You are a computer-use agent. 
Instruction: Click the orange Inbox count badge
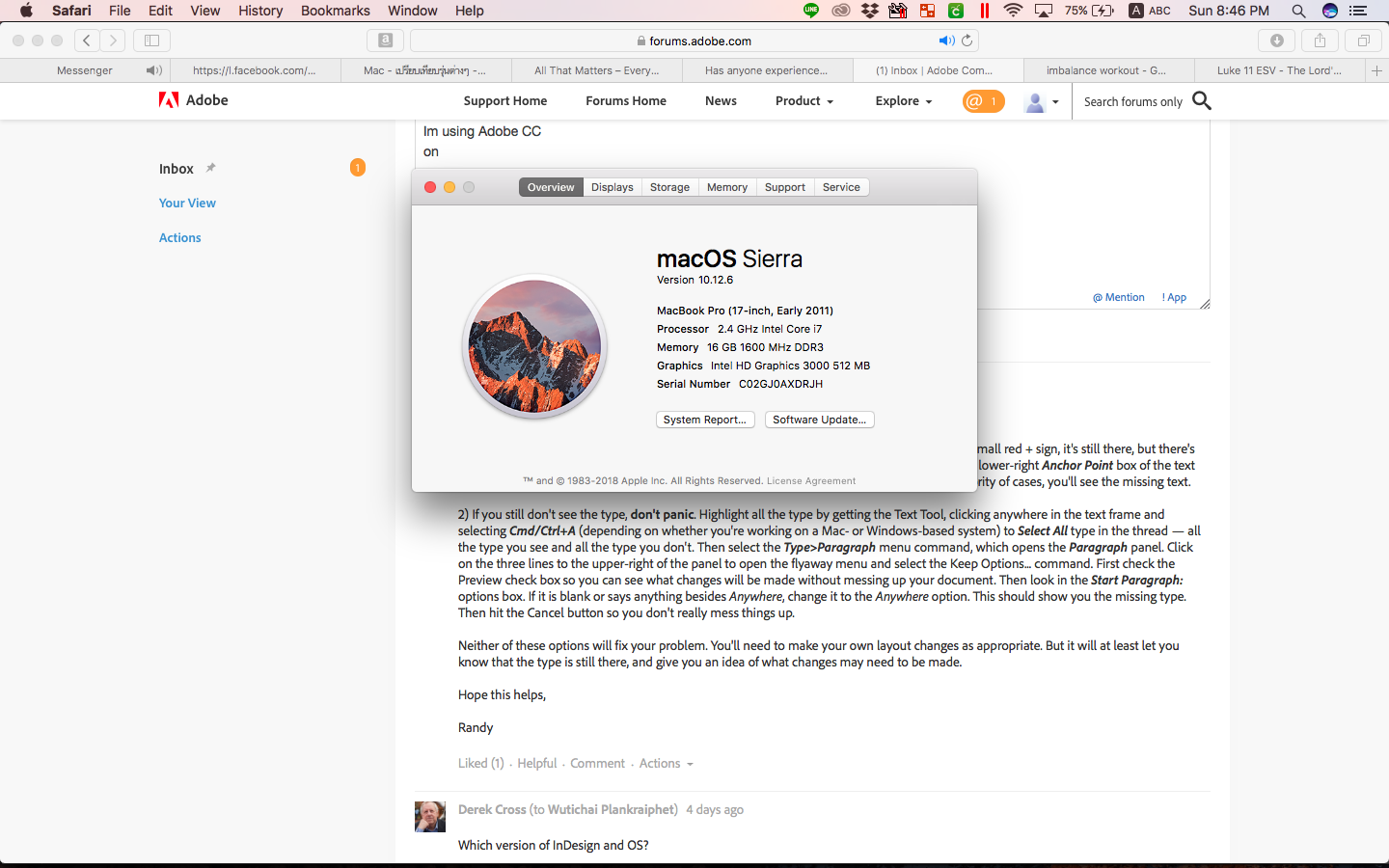coord(357,168)
